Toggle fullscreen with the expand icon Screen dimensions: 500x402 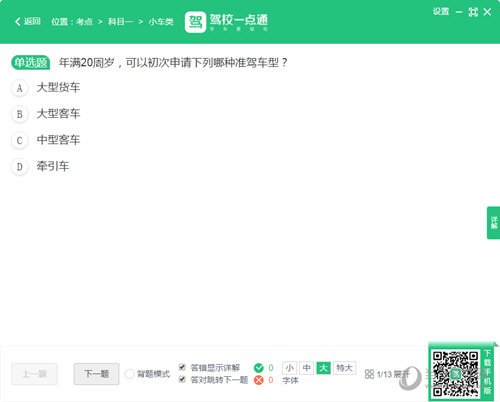coord(473,12)
